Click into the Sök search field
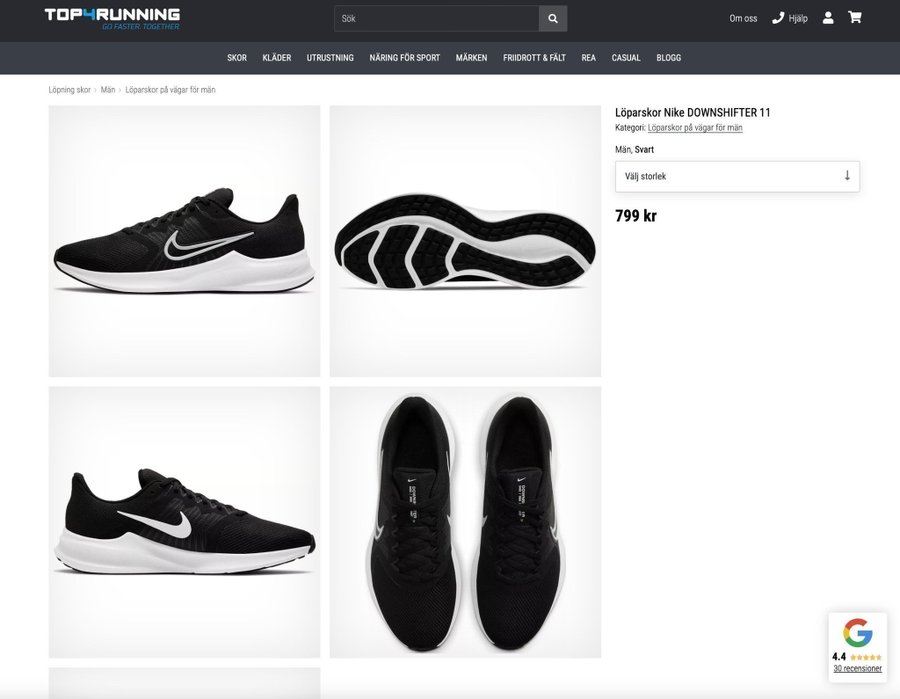900x699 pixels. tap(437, 18)
